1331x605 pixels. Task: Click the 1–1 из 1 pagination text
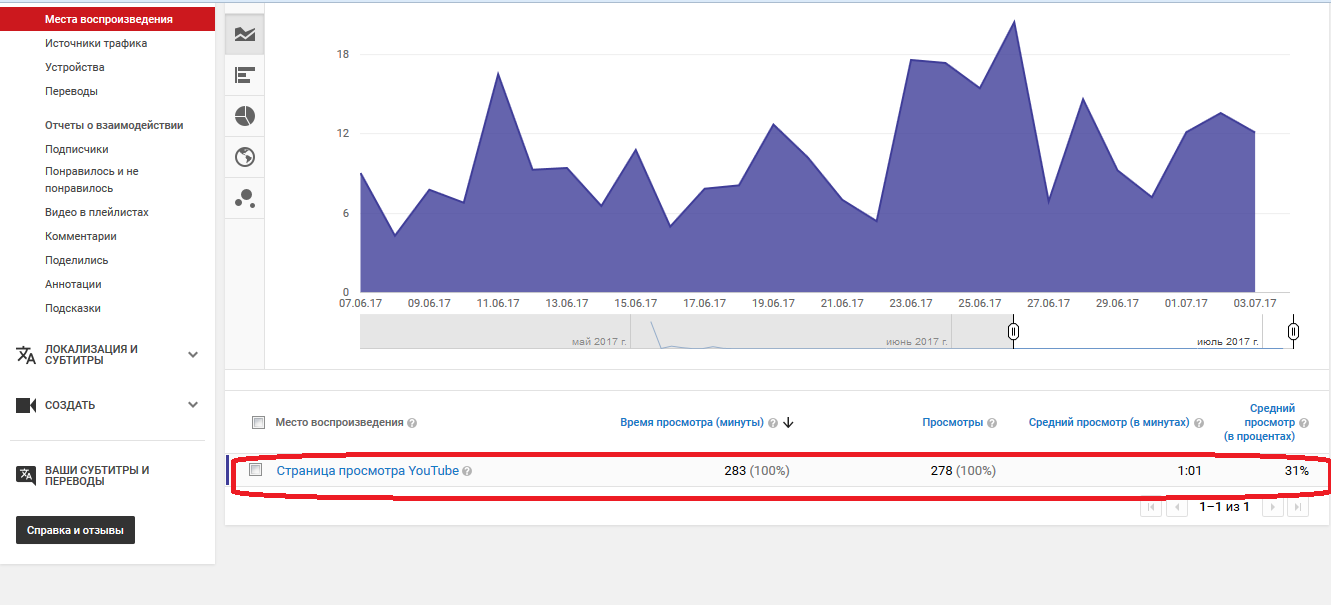[x=1225, y=507]
